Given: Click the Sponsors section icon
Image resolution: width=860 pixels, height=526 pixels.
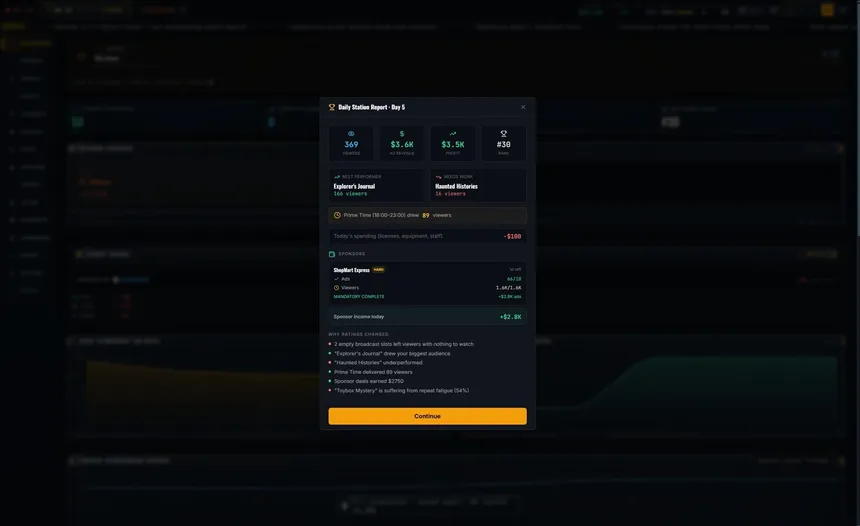Looking at the screenshot, I should 332,254.
